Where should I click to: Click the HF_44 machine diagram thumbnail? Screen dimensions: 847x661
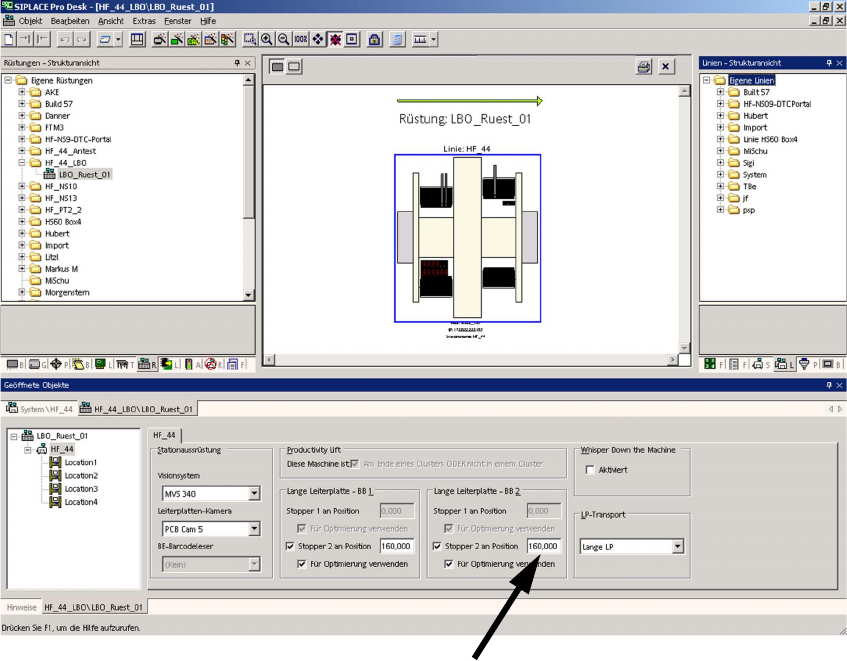point(467,238)
